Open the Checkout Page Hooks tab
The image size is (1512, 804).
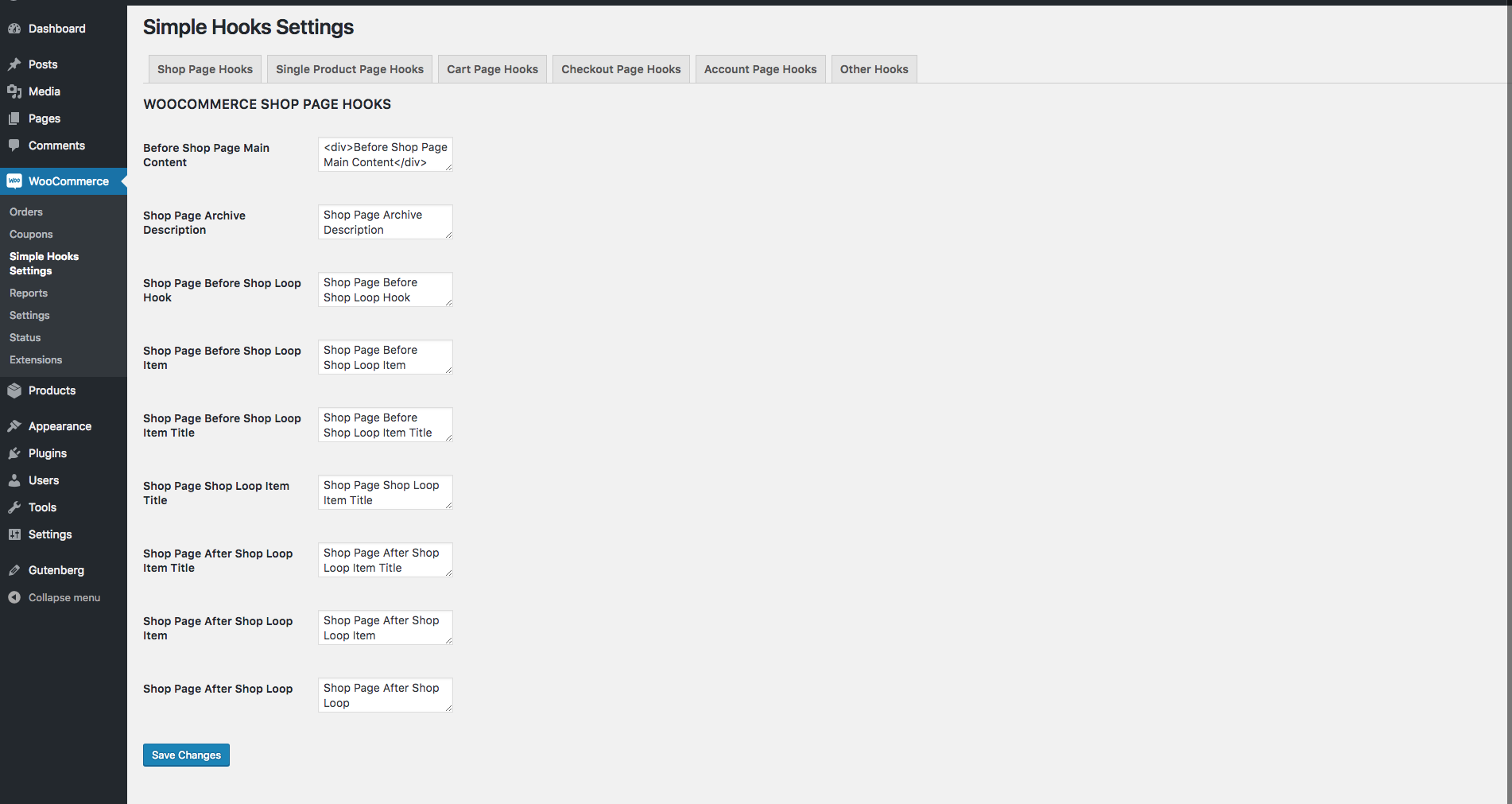(621, 69)
